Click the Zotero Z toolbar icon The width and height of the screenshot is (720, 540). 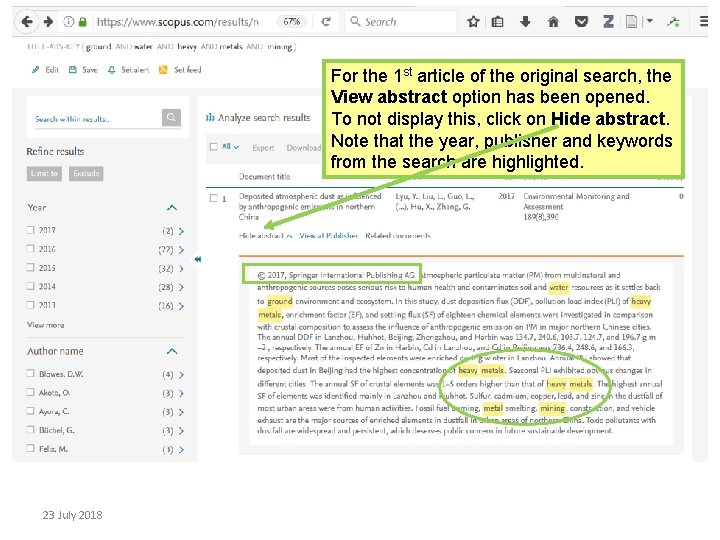coord(608,22)
